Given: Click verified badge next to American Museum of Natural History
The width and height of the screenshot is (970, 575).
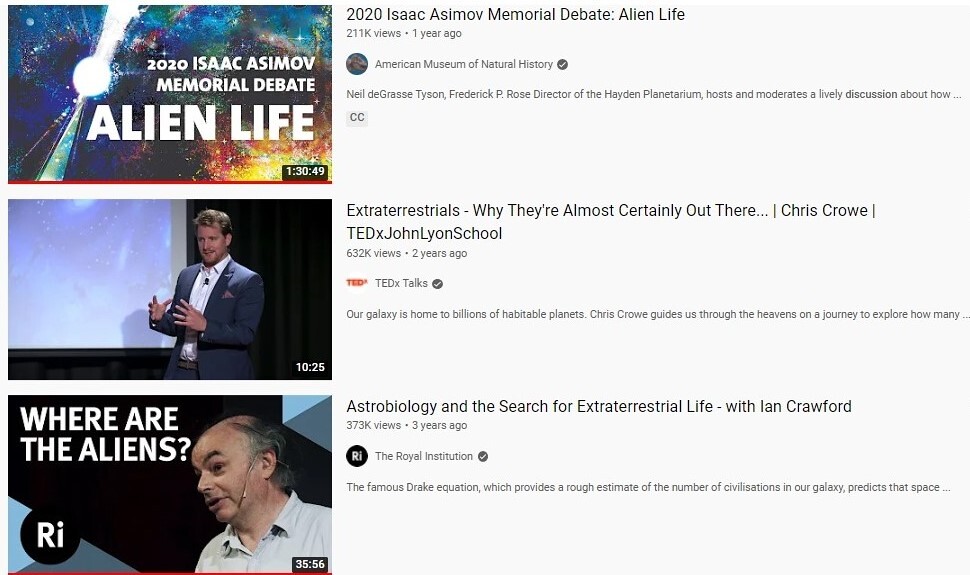Looking at the screenshot, I should pos(562,64).
